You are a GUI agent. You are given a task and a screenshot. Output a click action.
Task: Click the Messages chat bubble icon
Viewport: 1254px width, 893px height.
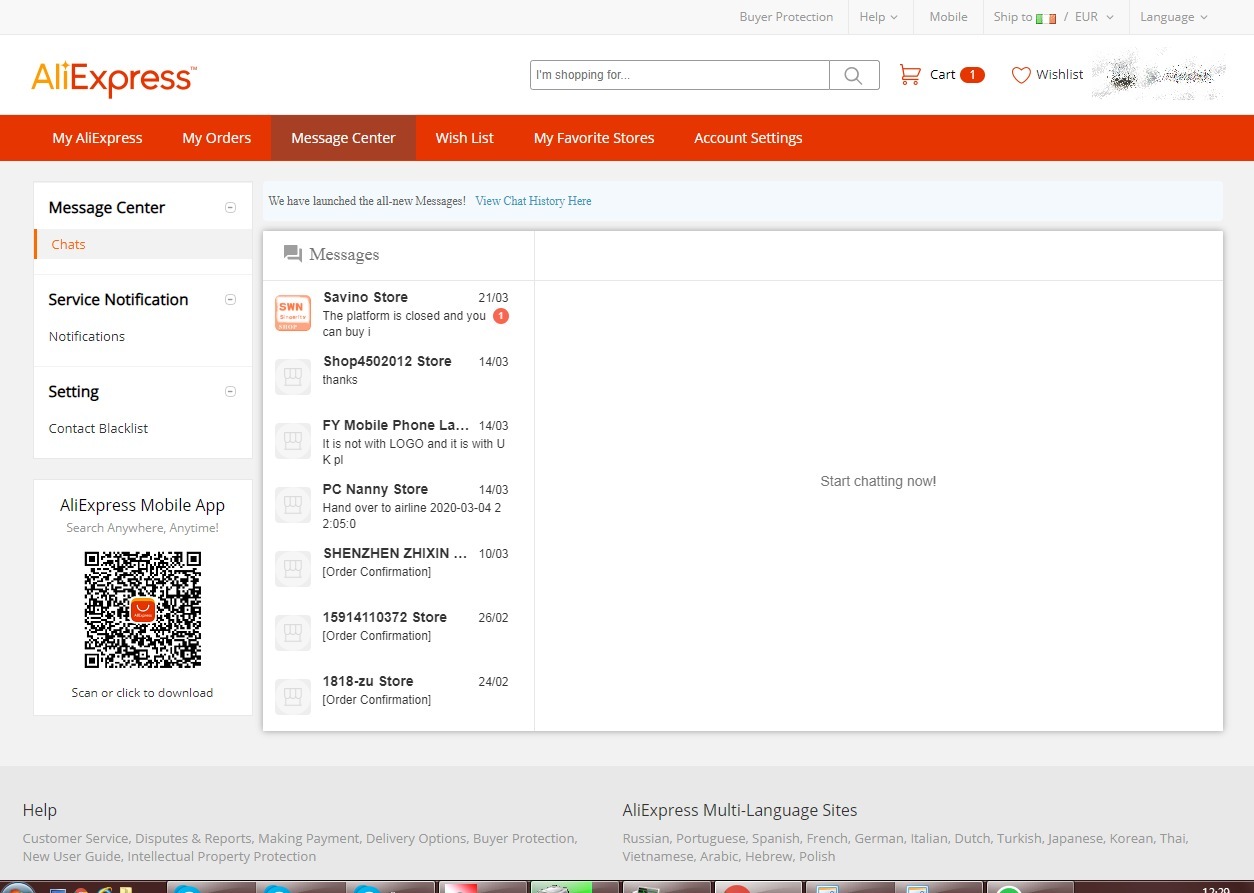(x=293, y=254)
